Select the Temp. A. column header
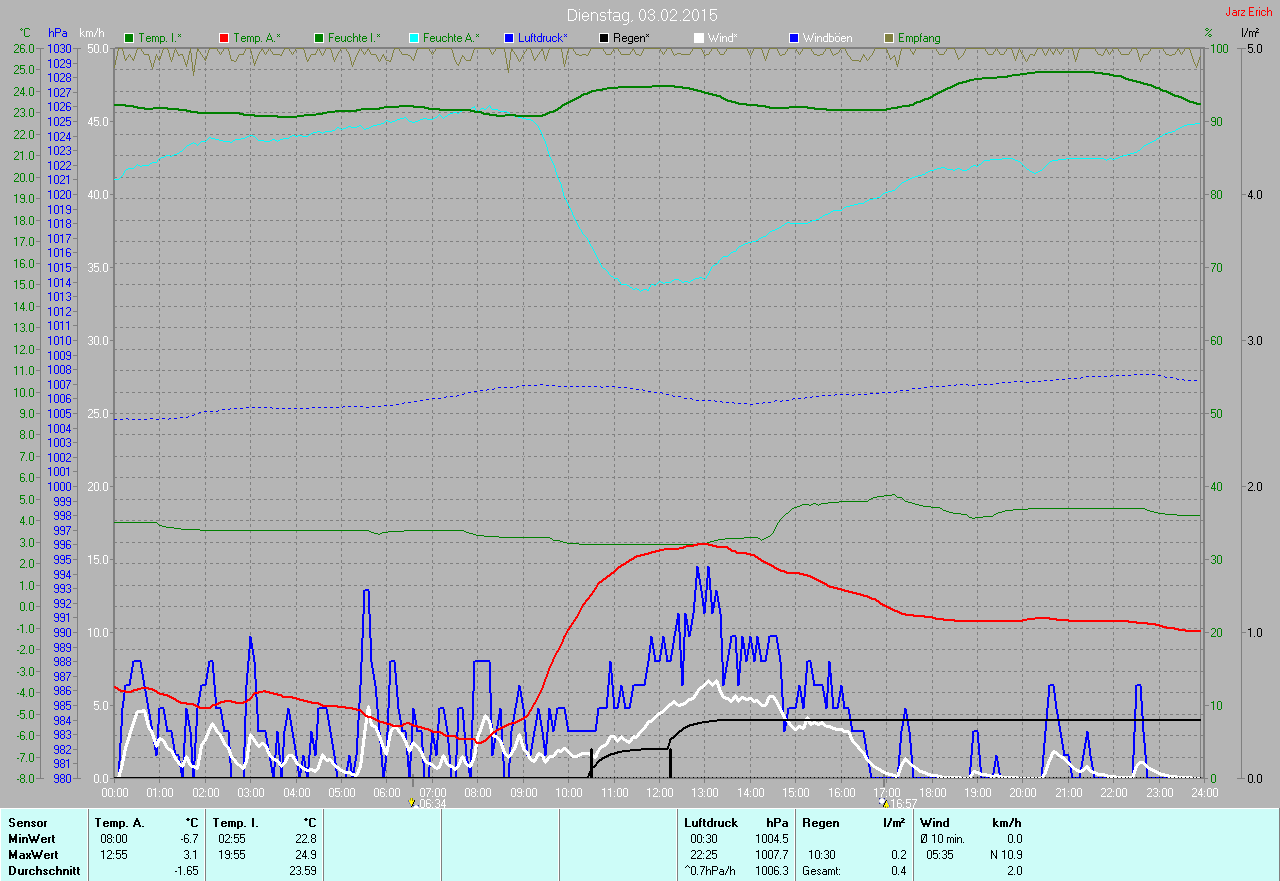 (x=119, y=823)
